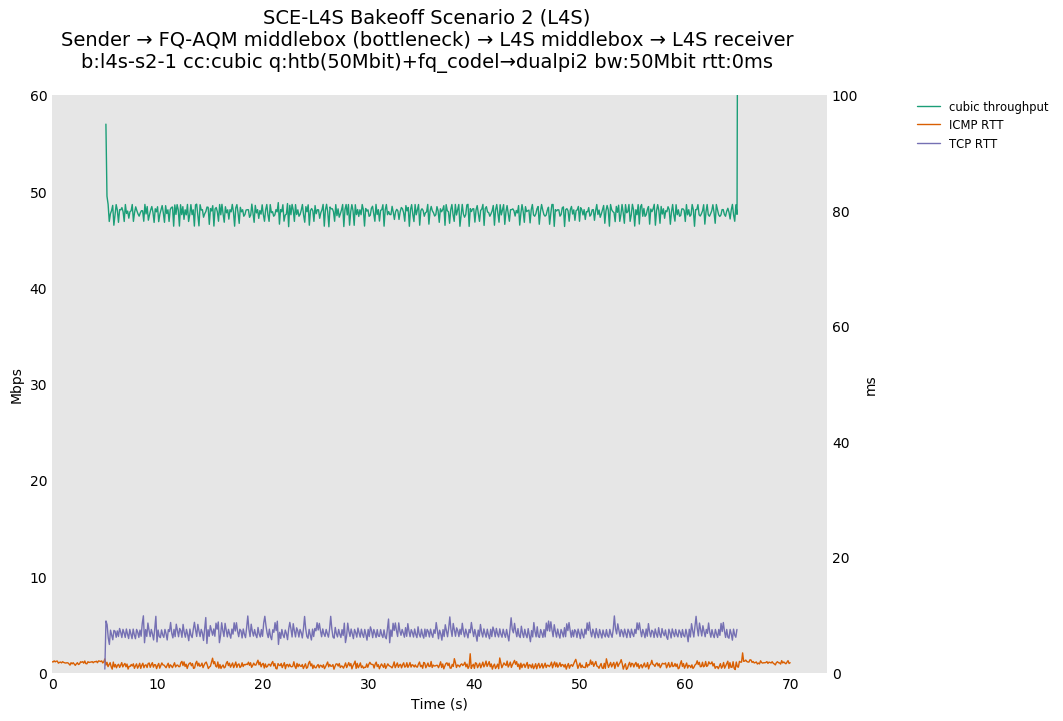Click the 30 tick on the time axis
This screenshot has width=1063, height=721.
pyautogui.click(x=368, y=684)
